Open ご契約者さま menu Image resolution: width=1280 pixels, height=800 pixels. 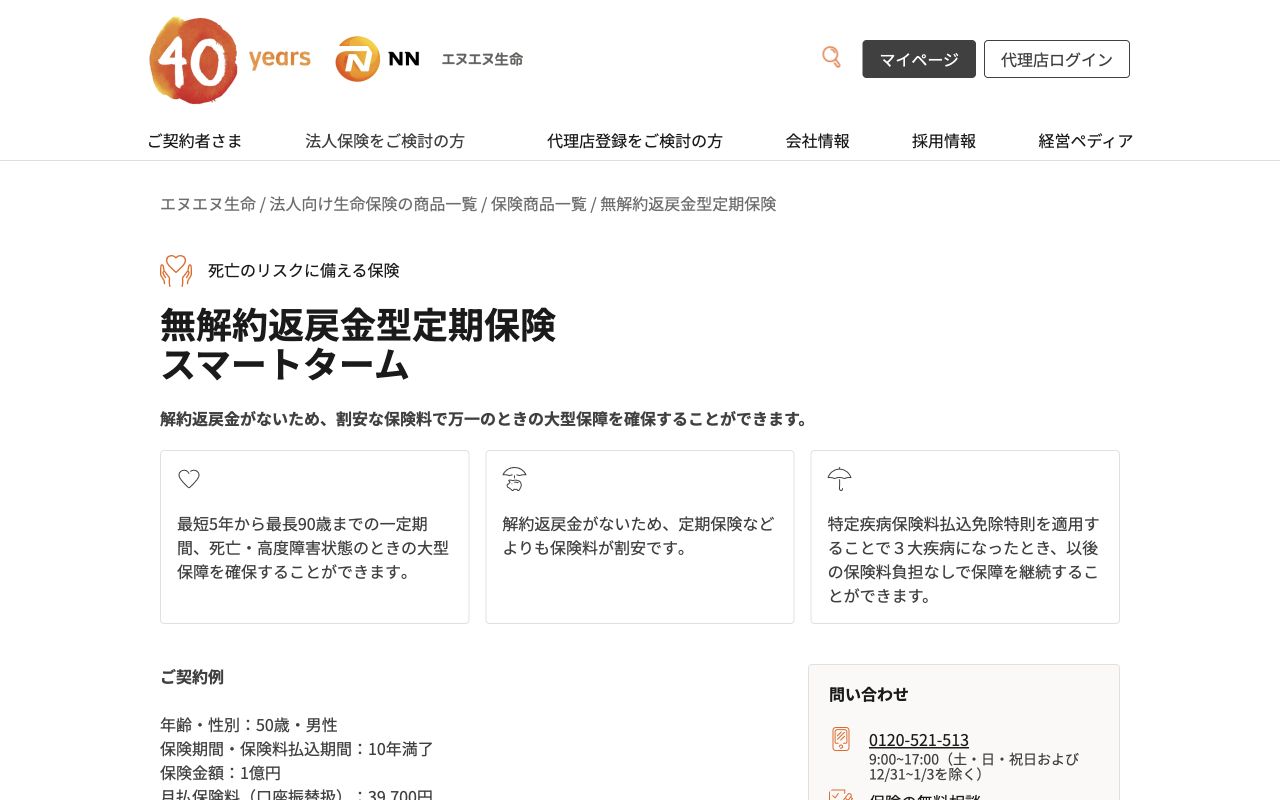[195, 141]
